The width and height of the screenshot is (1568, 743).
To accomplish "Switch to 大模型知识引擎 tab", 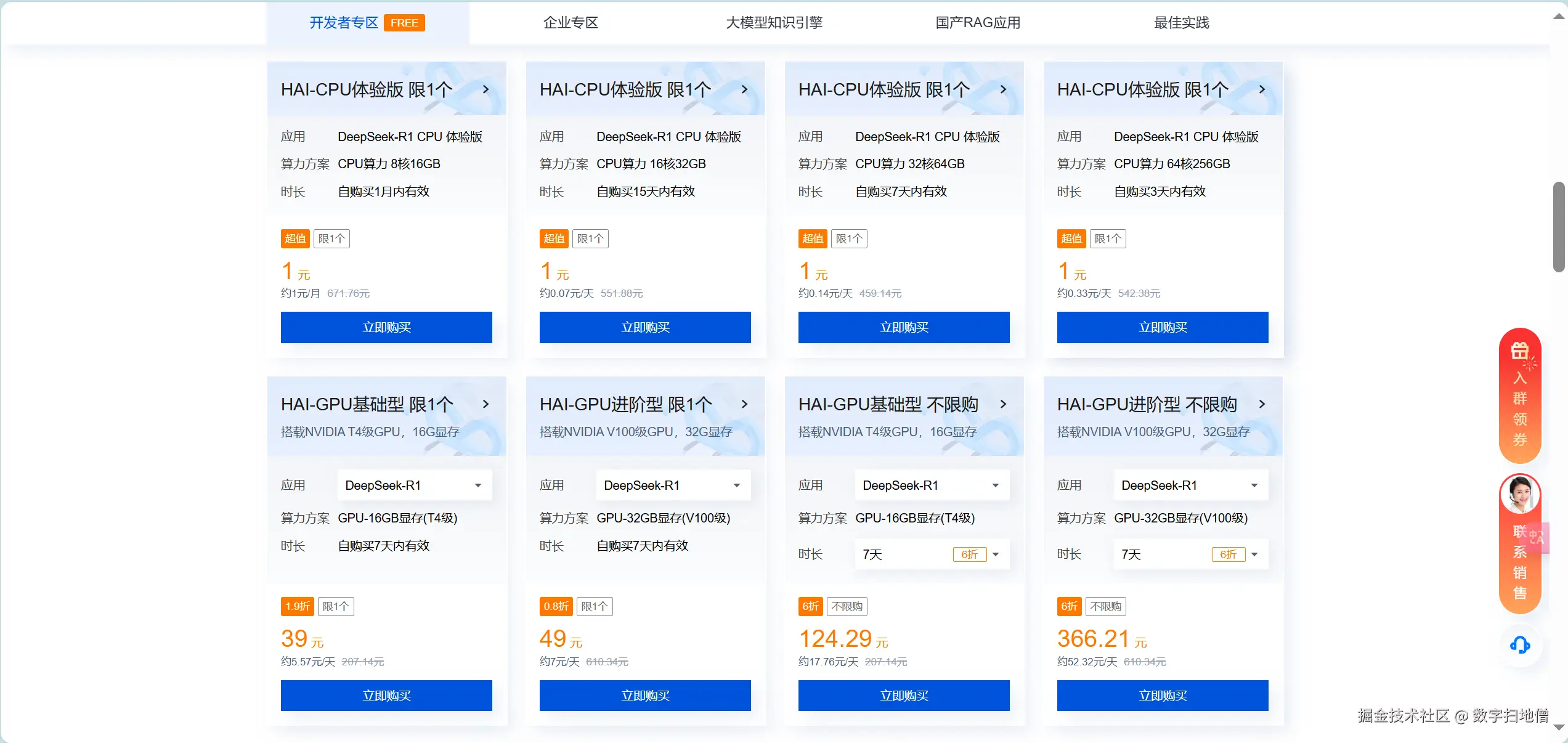I will pos(774,23).
